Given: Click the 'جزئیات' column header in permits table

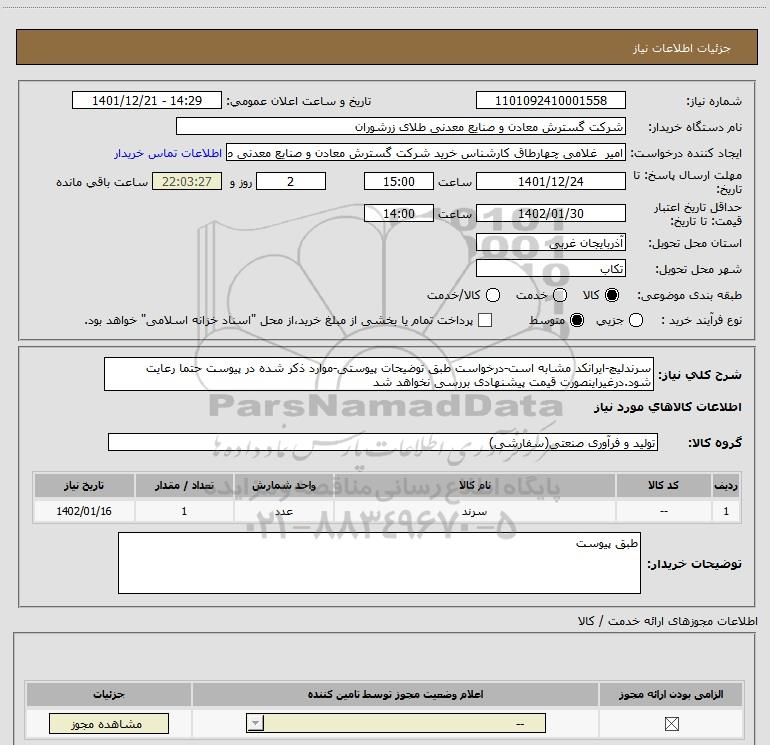Looking at the screenshot, I should [109, 694].
